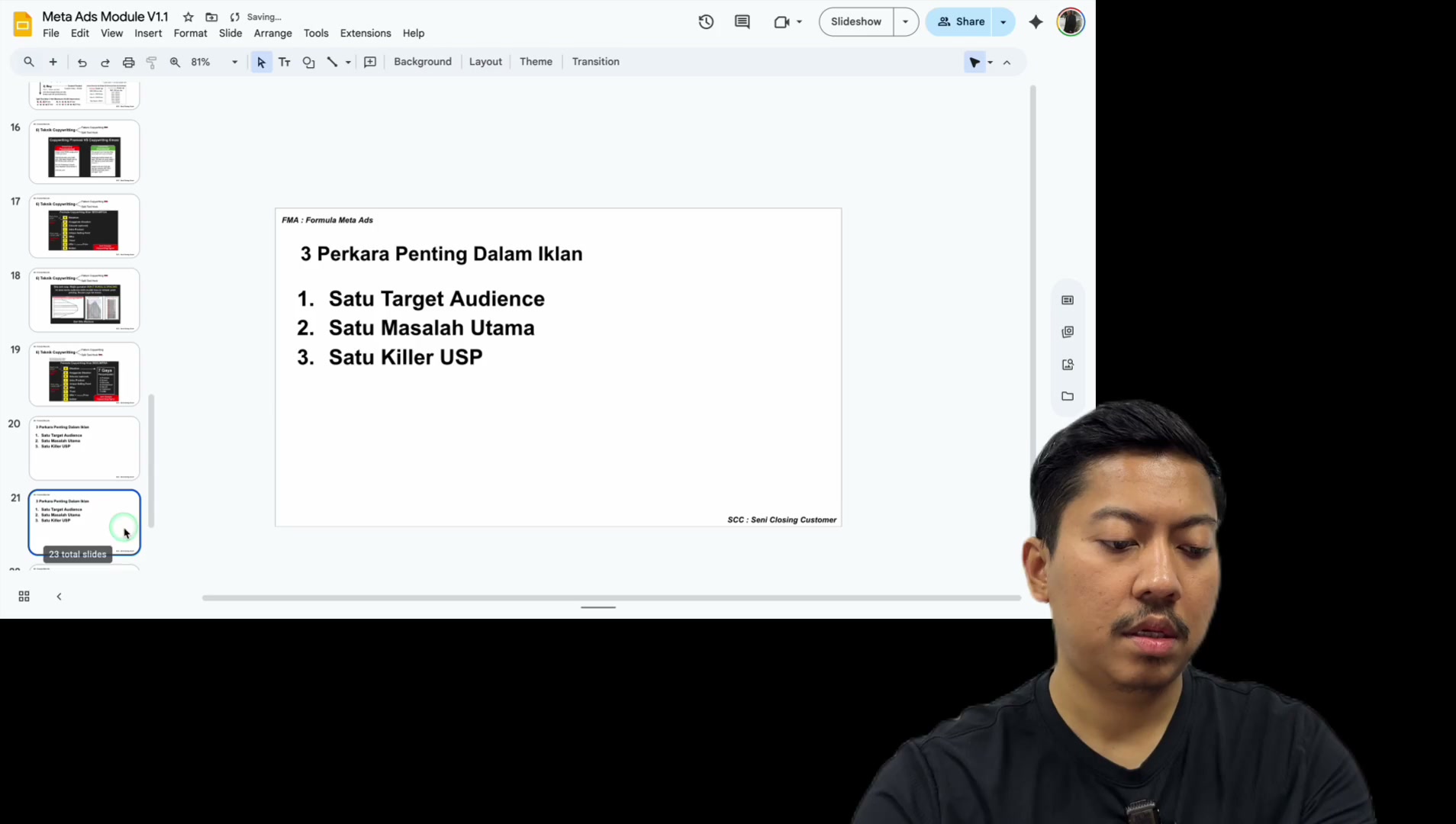Add a comment from toolbar
The image size is (1456, 824).
pos(370,62)
